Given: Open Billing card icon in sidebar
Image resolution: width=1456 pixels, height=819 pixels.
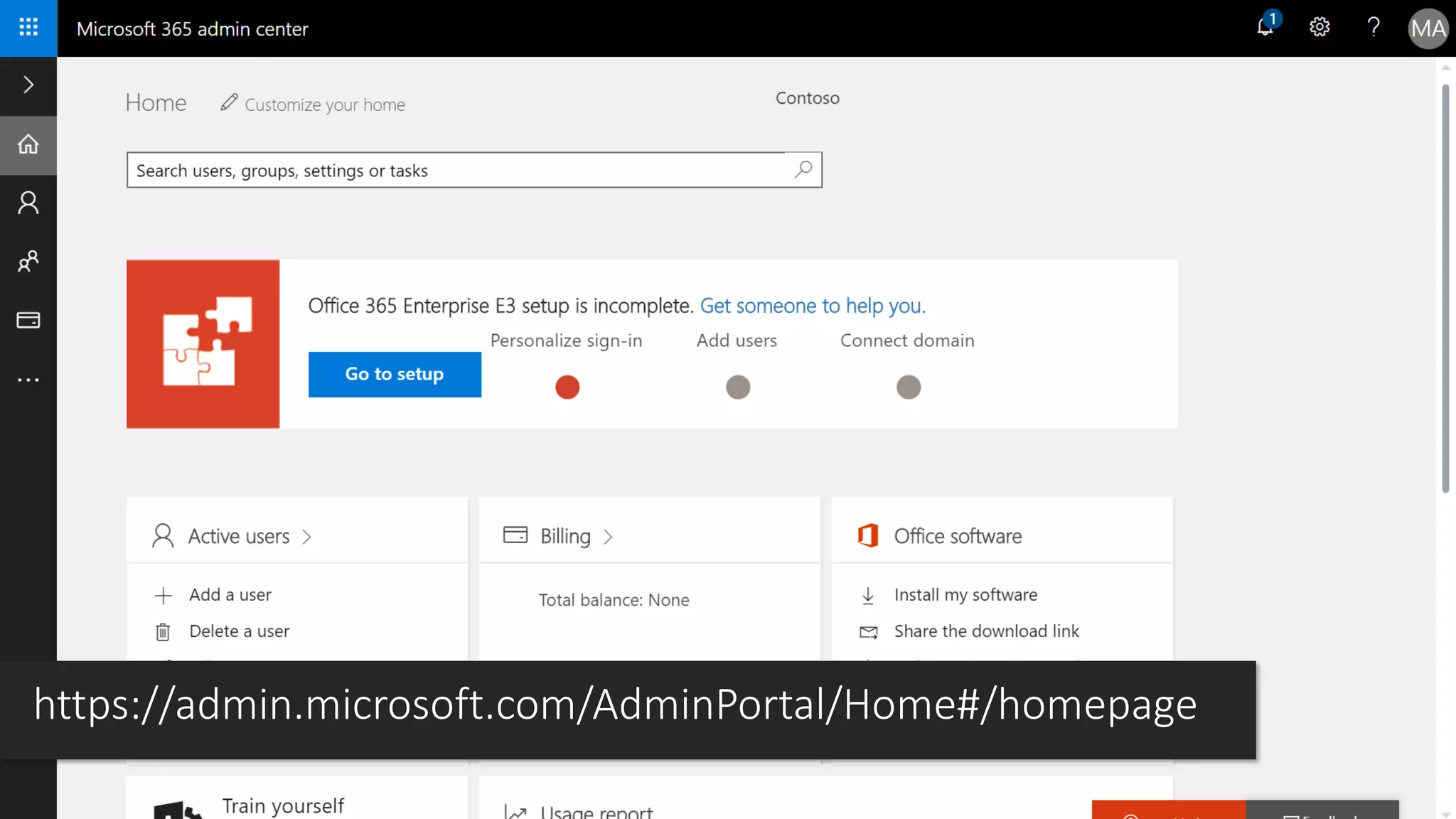Looking at the screenshot, I should tap(28, 320).
